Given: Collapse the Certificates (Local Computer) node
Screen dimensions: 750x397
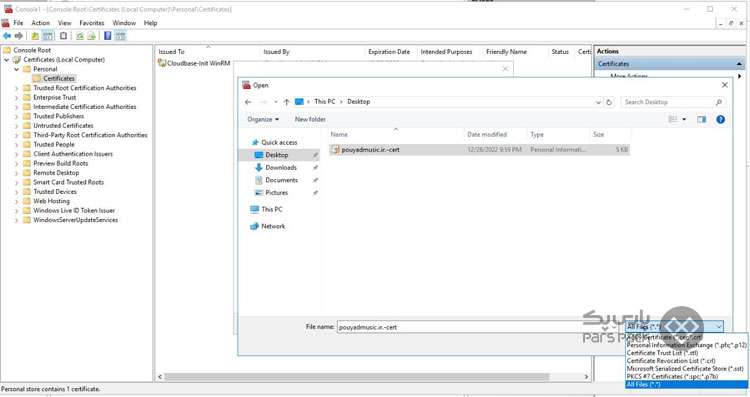Looking at the screenshot, I should 7,60.
